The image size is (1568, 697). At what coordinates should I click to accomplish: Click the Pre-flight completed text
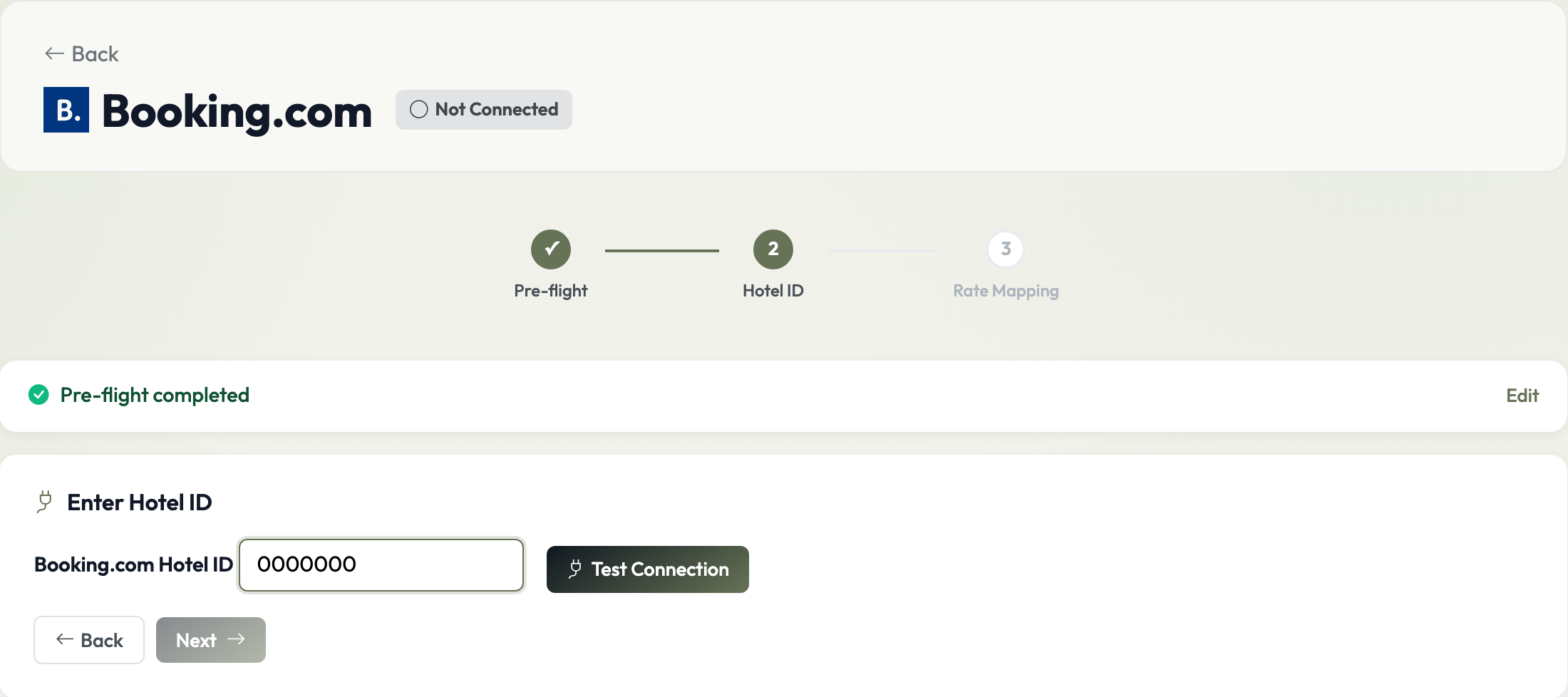(x=155, y=396)
